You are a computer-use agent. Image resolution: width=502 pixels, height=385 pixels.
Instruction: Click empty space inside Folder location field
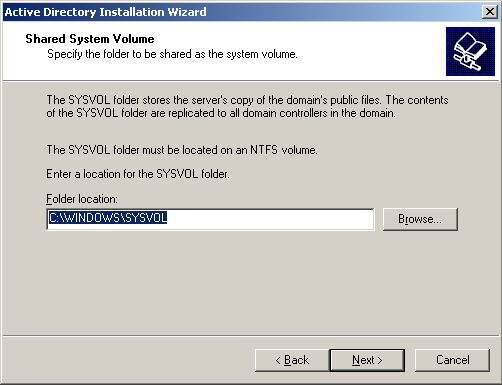[x=270, y=219]
